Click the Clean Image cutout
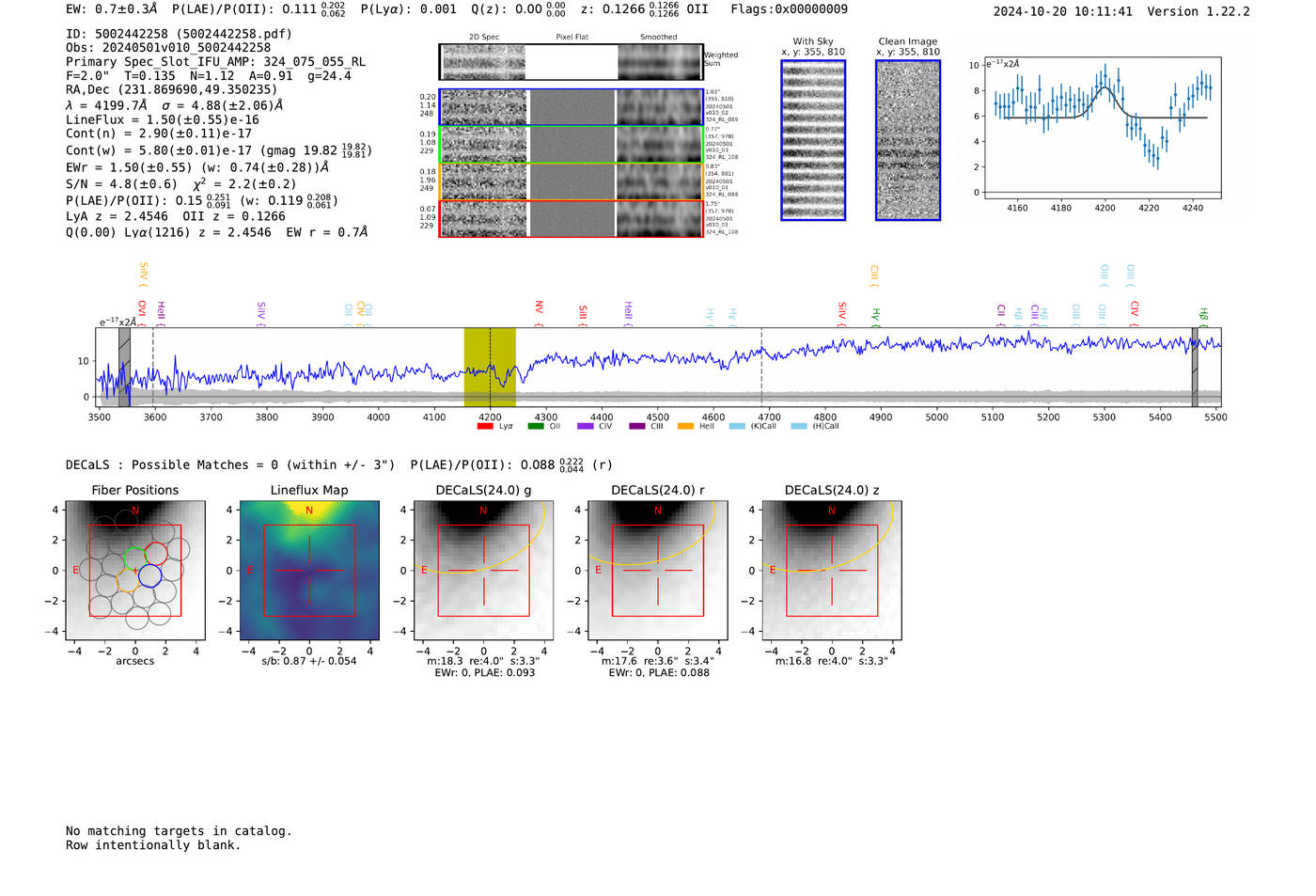1316x896 pixels. tap(908, 140)
